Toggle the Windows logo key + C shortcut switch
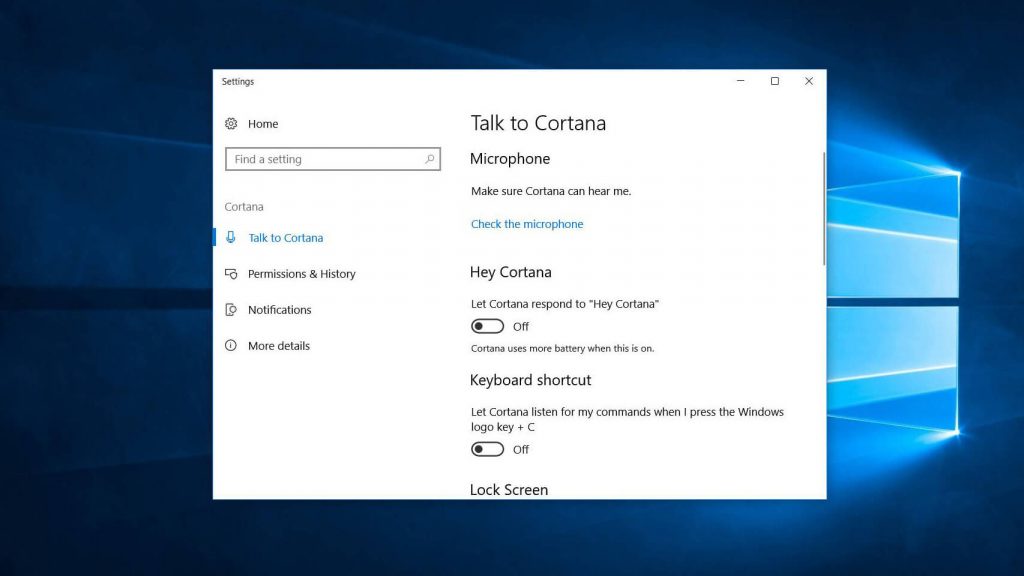The width and height of the screenshot is (1024, 576). coord(487,449)
